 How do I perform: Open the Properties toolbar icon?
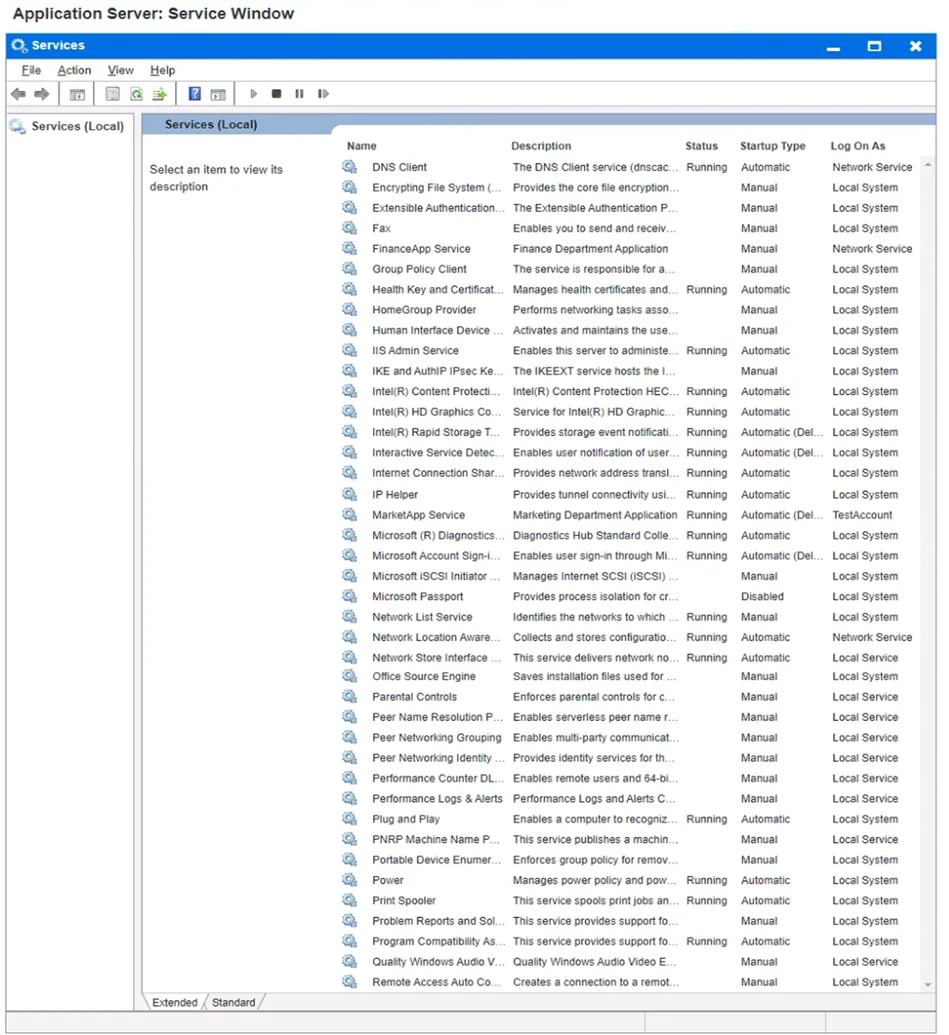pyautogui.click(x=113, y=94)
